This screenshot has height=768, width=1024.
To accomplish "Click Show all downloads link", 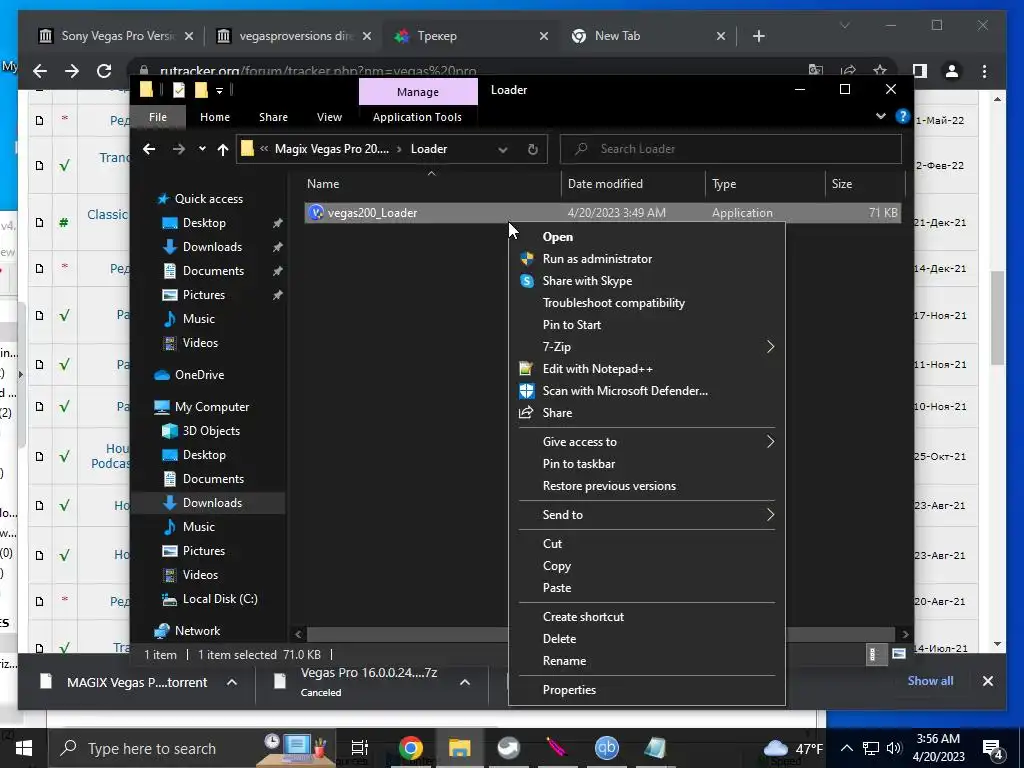I will [930, 680].
